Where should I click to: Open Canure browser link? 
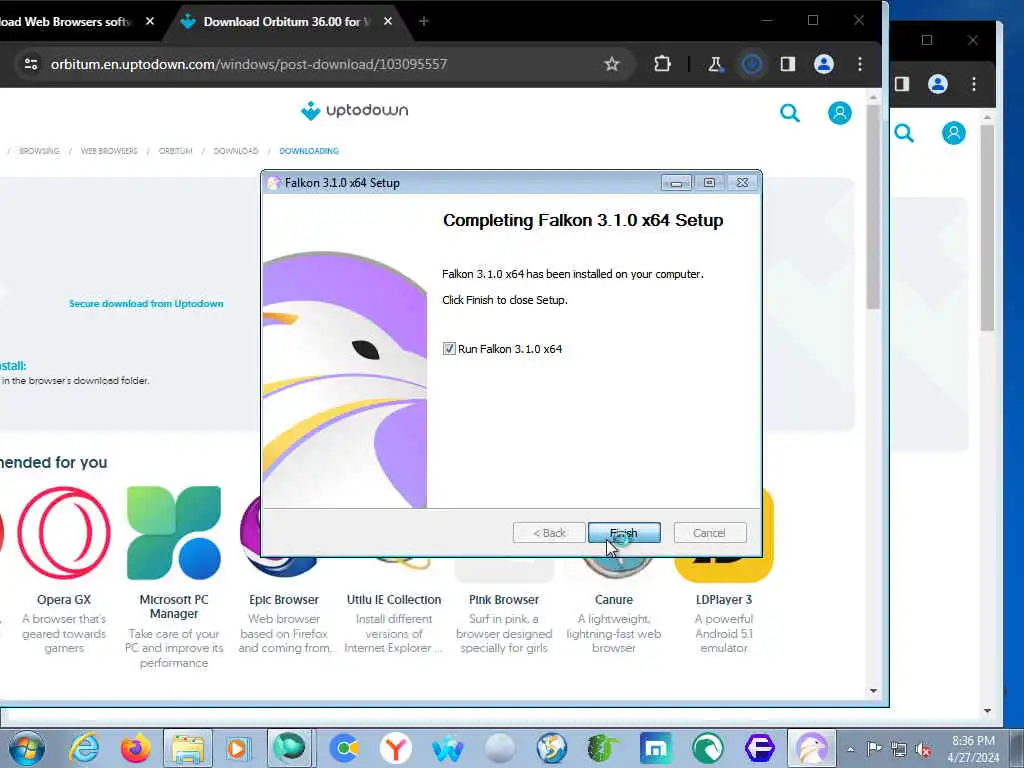pos(614,600)
